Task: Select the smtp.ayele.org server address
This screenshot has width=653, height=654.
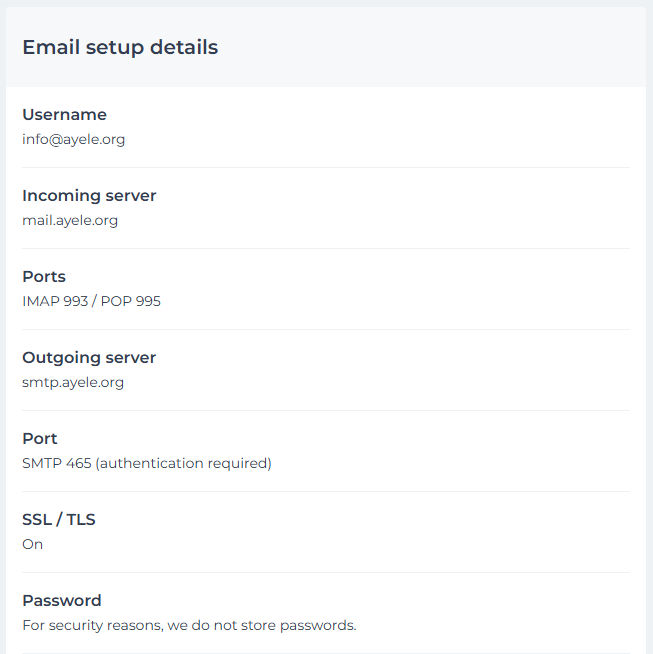Action: click(73, 382)
